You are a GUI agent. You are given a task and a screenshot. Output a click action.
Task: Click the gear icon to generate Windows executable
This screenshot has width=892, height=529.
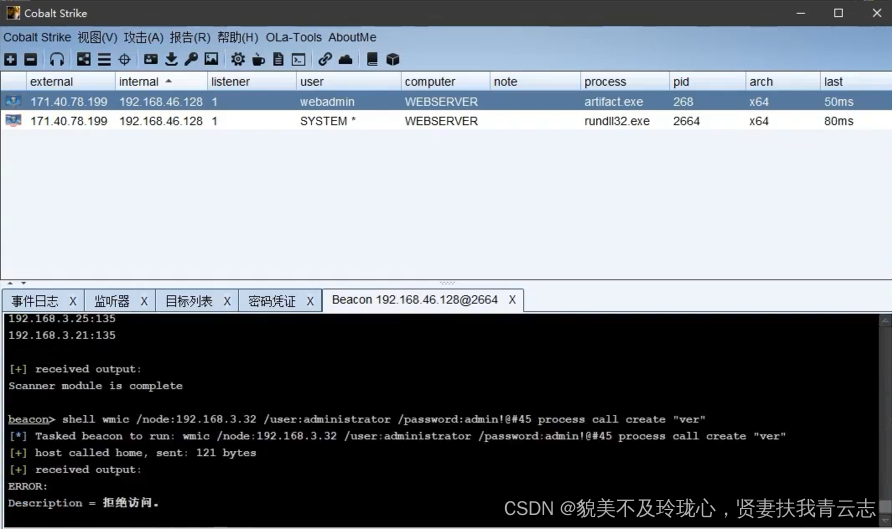pyautogui.click(x=238, y=59)
